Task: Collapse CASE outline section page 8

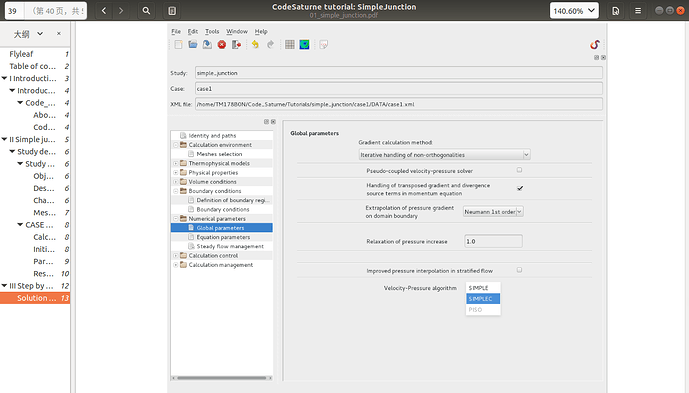Action: (x=20, y=225)
